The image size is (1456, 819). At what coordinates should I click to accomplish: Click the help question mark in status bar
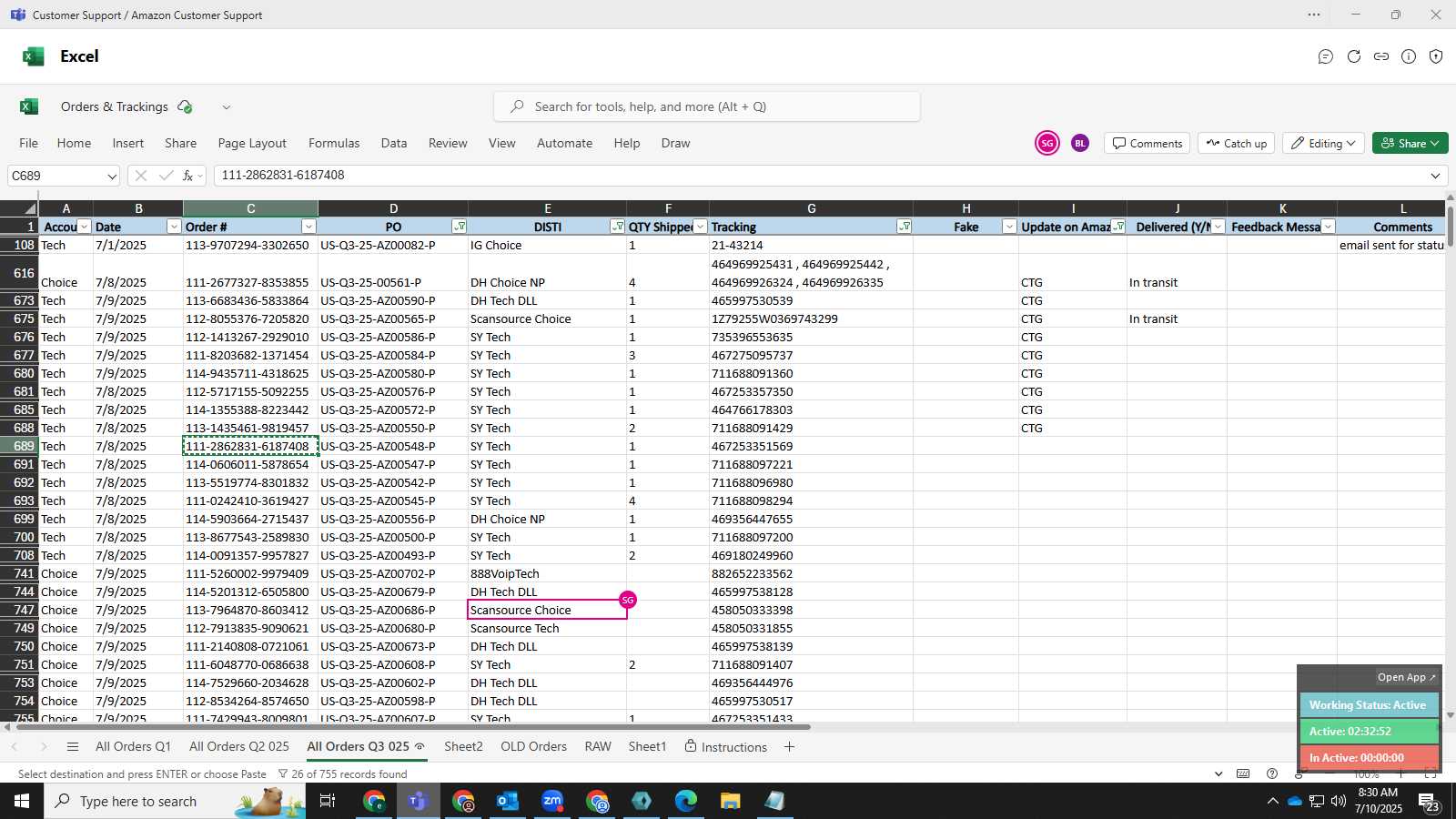tap(1272, 773)
